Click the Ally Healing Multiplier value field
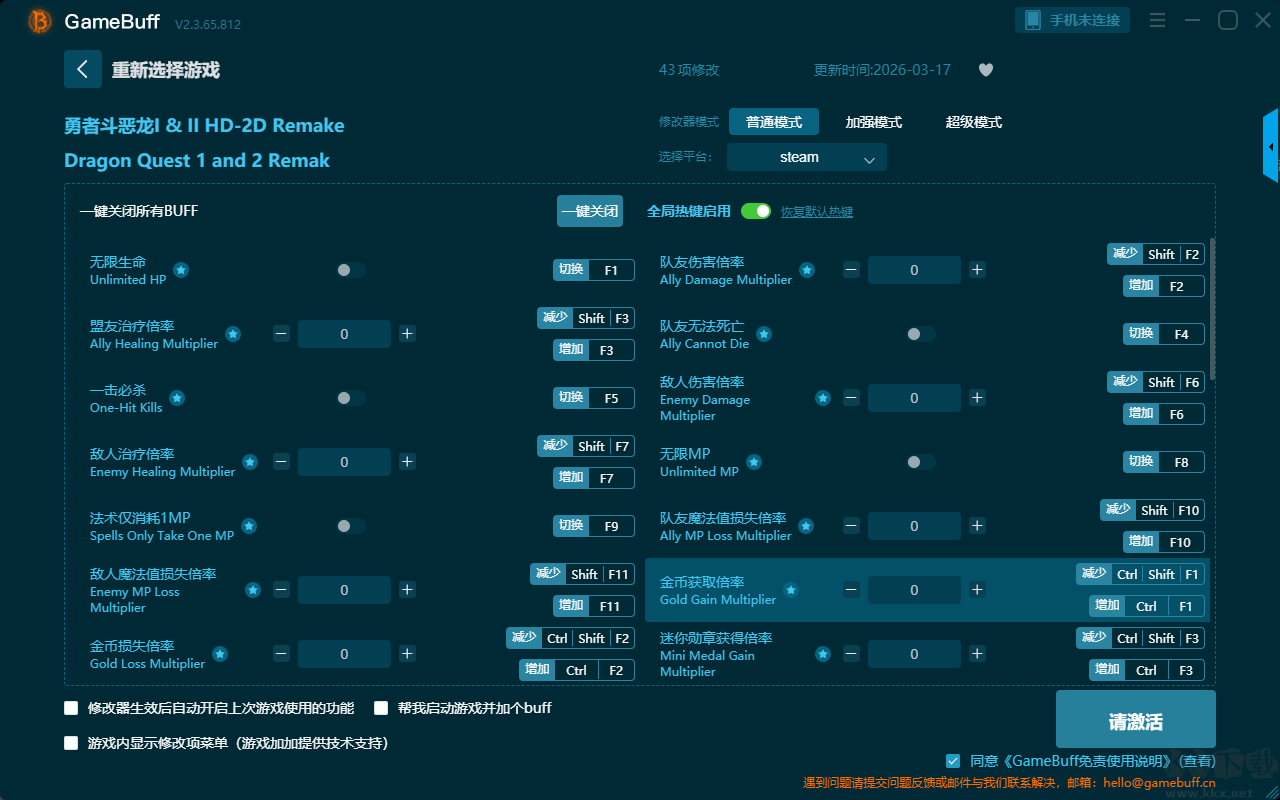Screen dimensions: 1280x800 tap(344, 334)
